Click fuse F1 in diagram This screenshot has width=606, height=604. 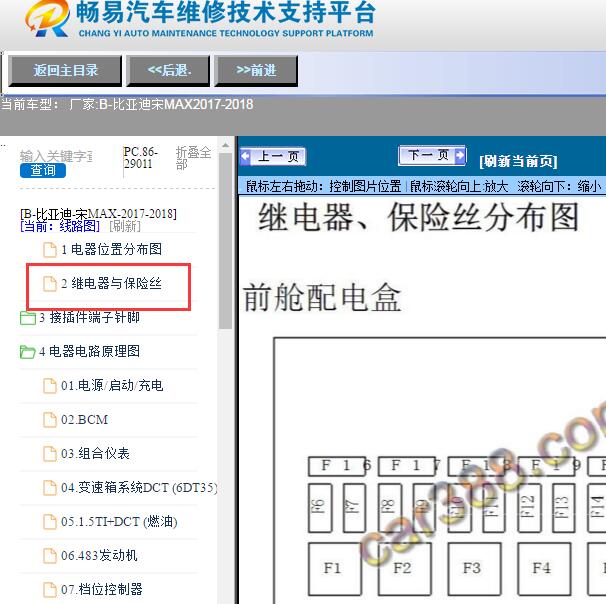335,569
